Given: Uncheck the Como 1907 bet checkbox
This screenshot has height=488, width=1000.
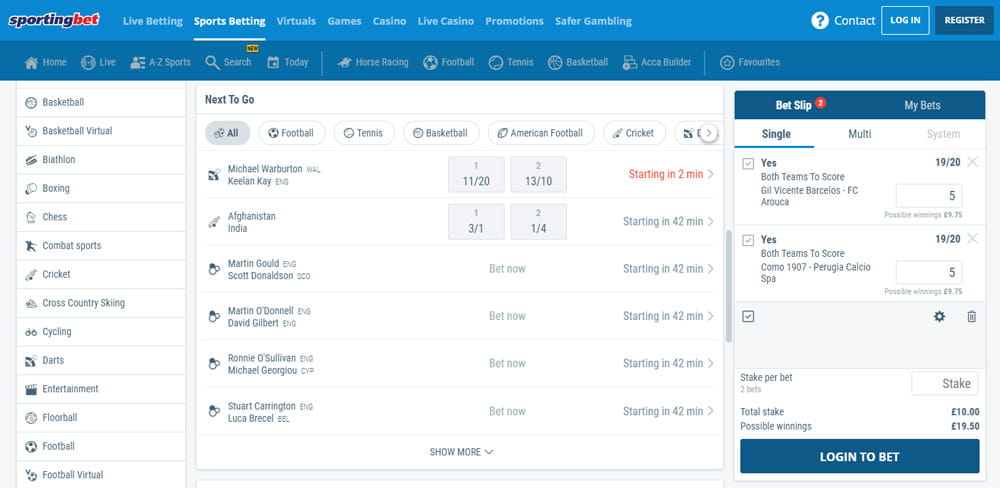Looking at the screenshot, I should [x=748, y=240].
